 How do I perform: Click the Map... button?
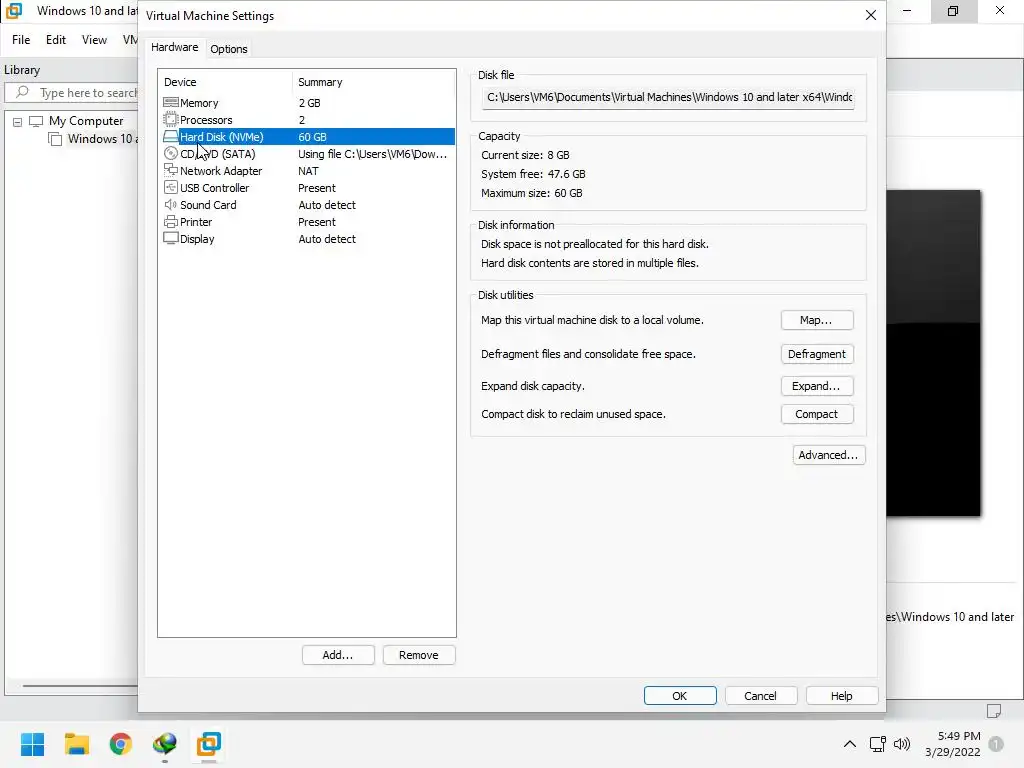(x=817, y=320)
